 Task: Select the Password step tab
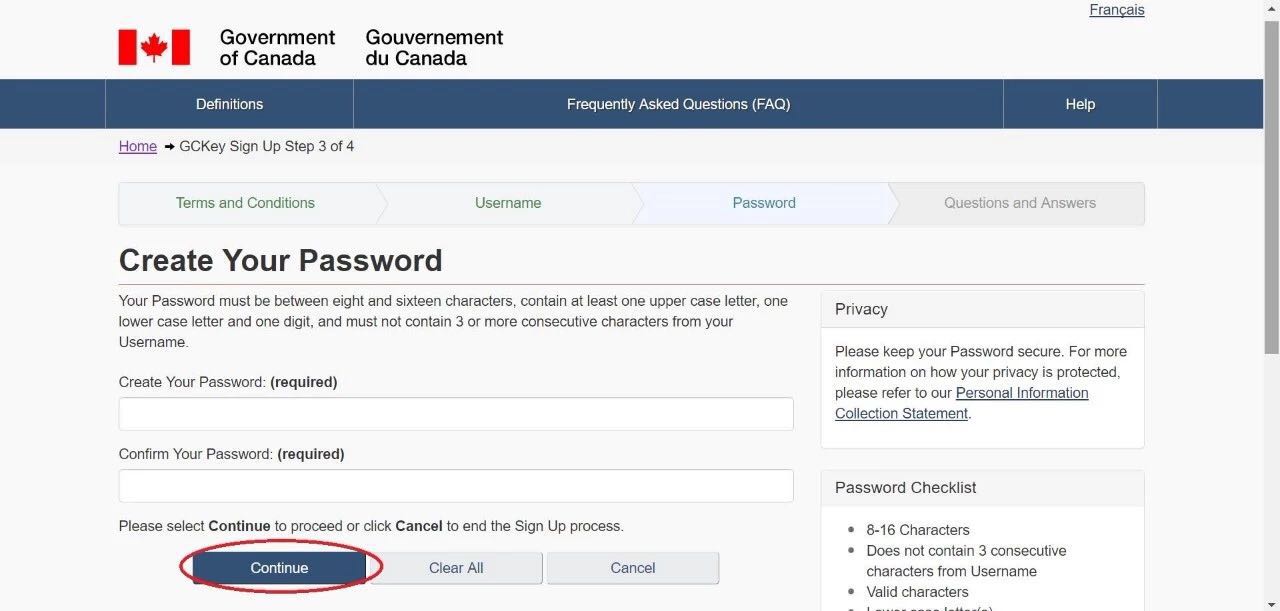[764, 203]
